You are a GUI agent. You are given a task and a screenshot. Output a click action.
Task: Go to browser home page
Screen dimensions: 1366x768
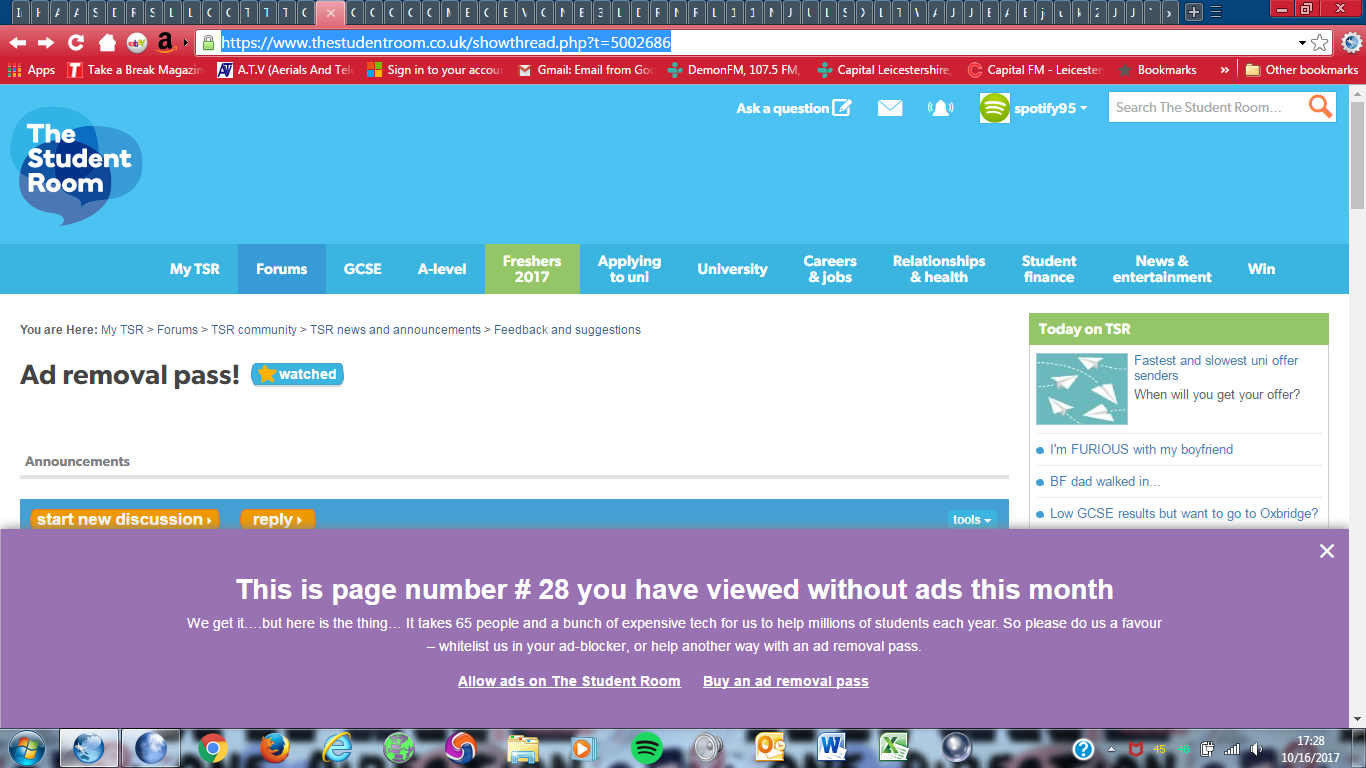click(x=107, y=43)
